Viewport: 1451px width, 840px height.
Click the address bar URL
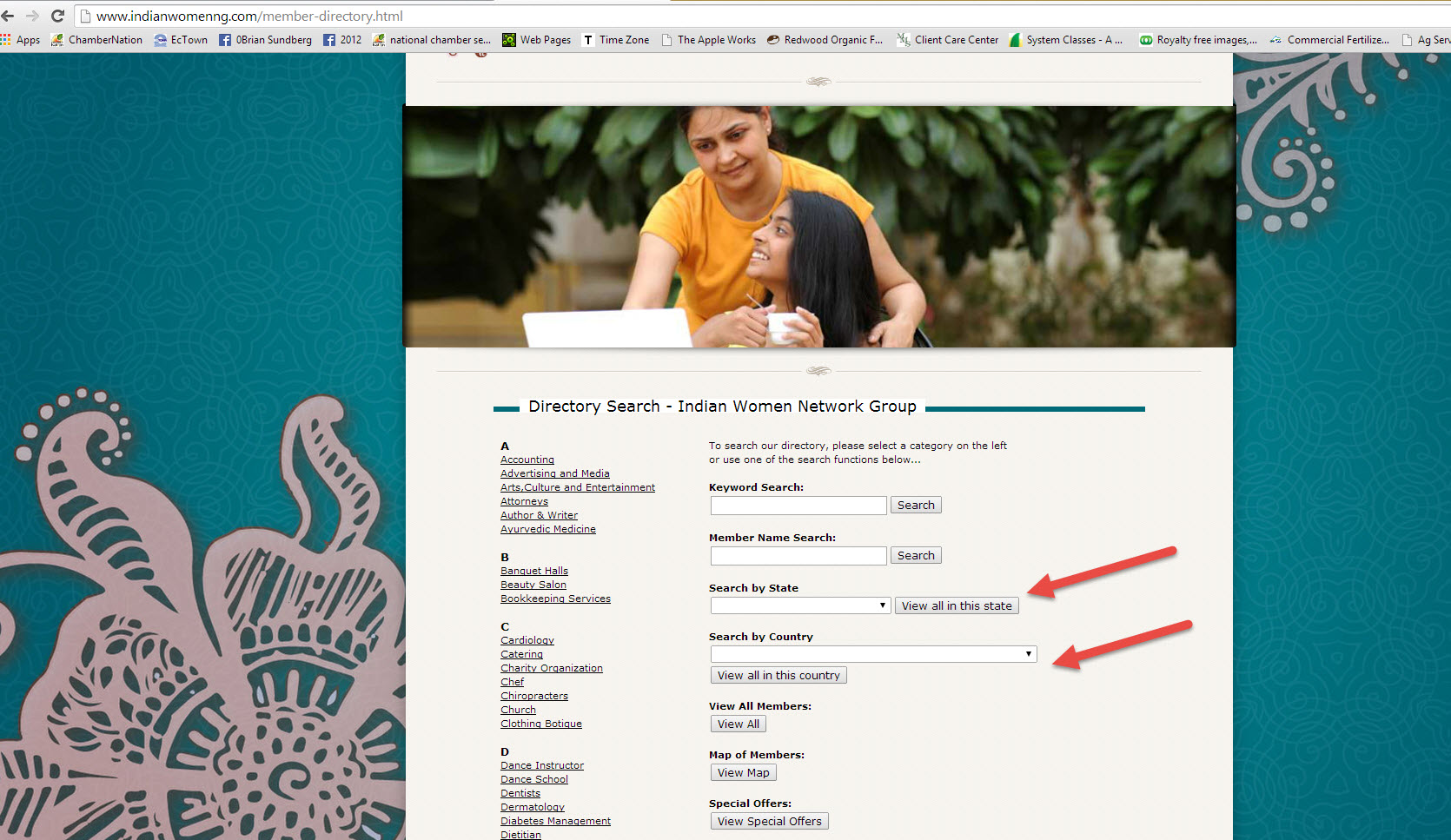(x=249, y=16)
